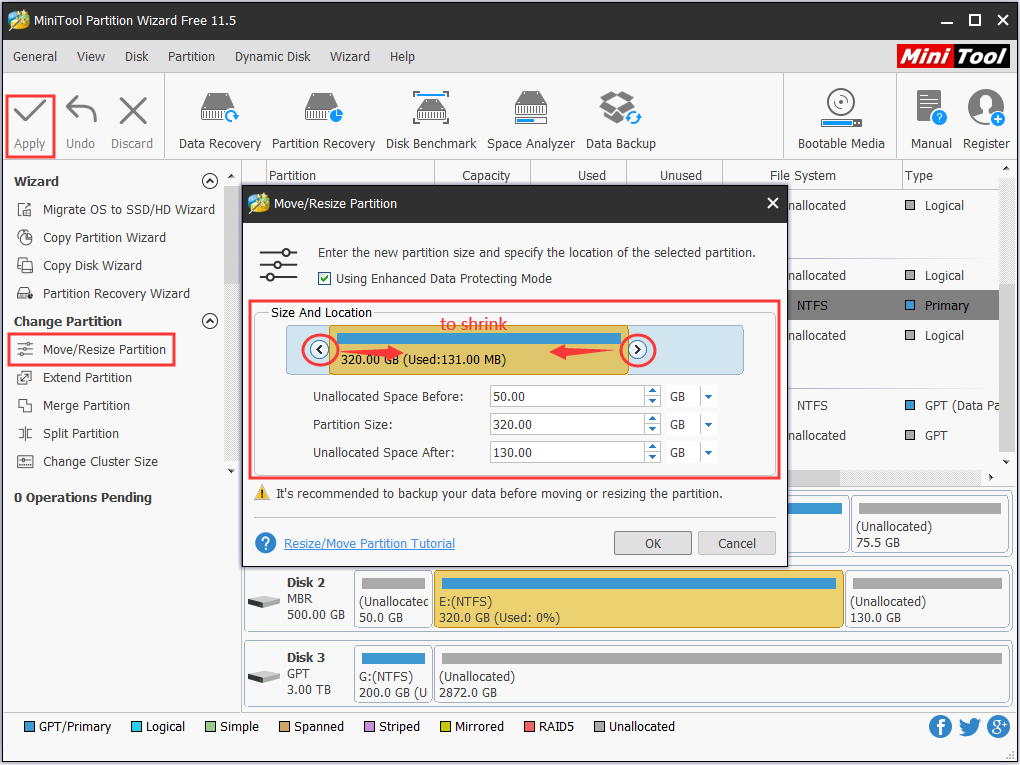Image resolution: width=1020 pixels, height=765 pixels.
Task: Close the Move/Resize Partition dialog
Action: tap(772, 203)
